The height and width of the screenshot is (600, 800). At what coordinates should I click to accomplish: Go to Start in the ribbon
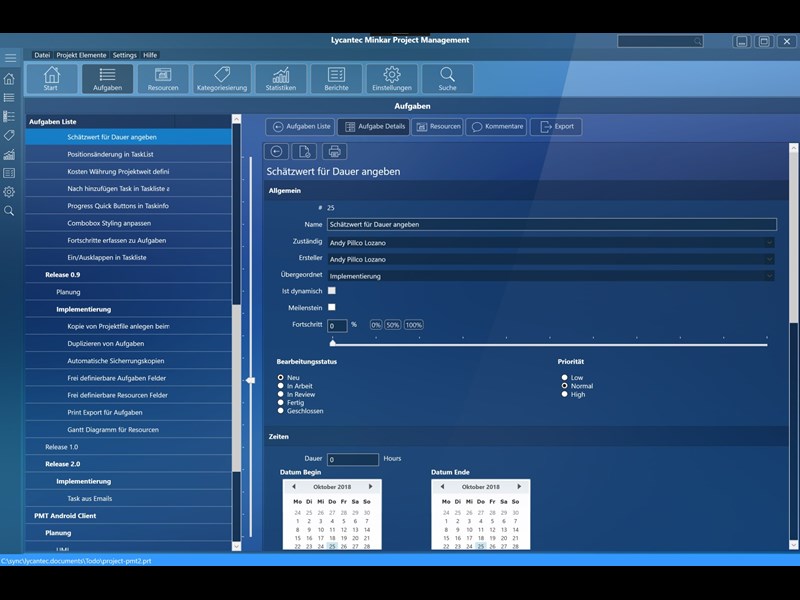point(51,79)
